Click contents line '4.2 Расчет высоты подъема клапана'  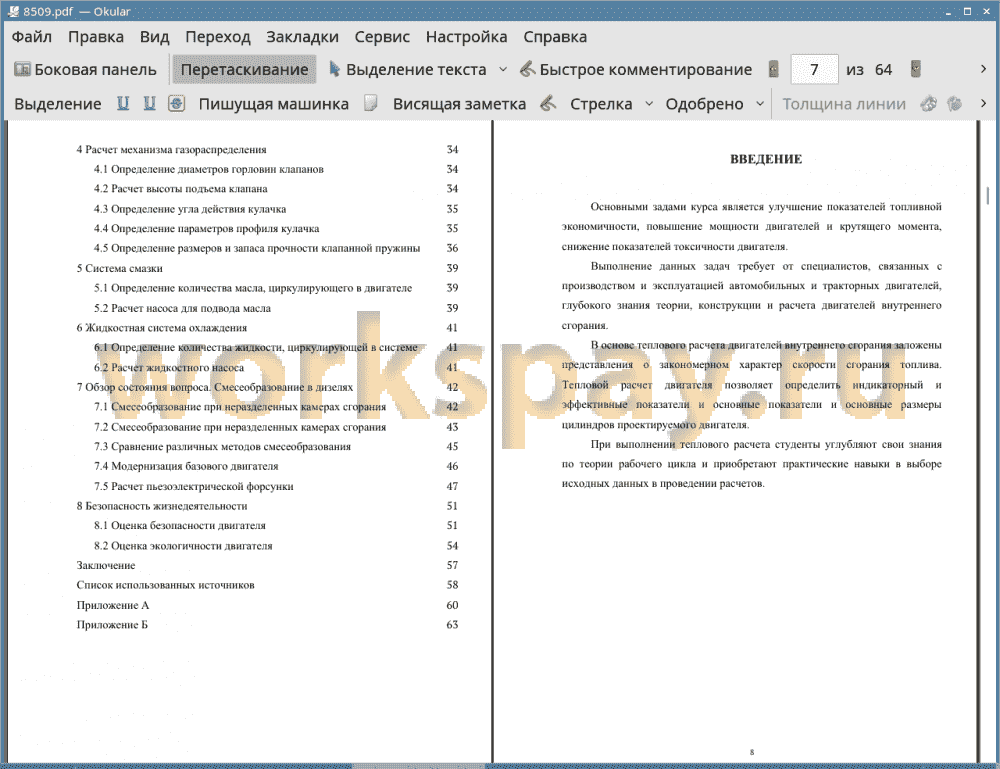click(x=180, y=189)
